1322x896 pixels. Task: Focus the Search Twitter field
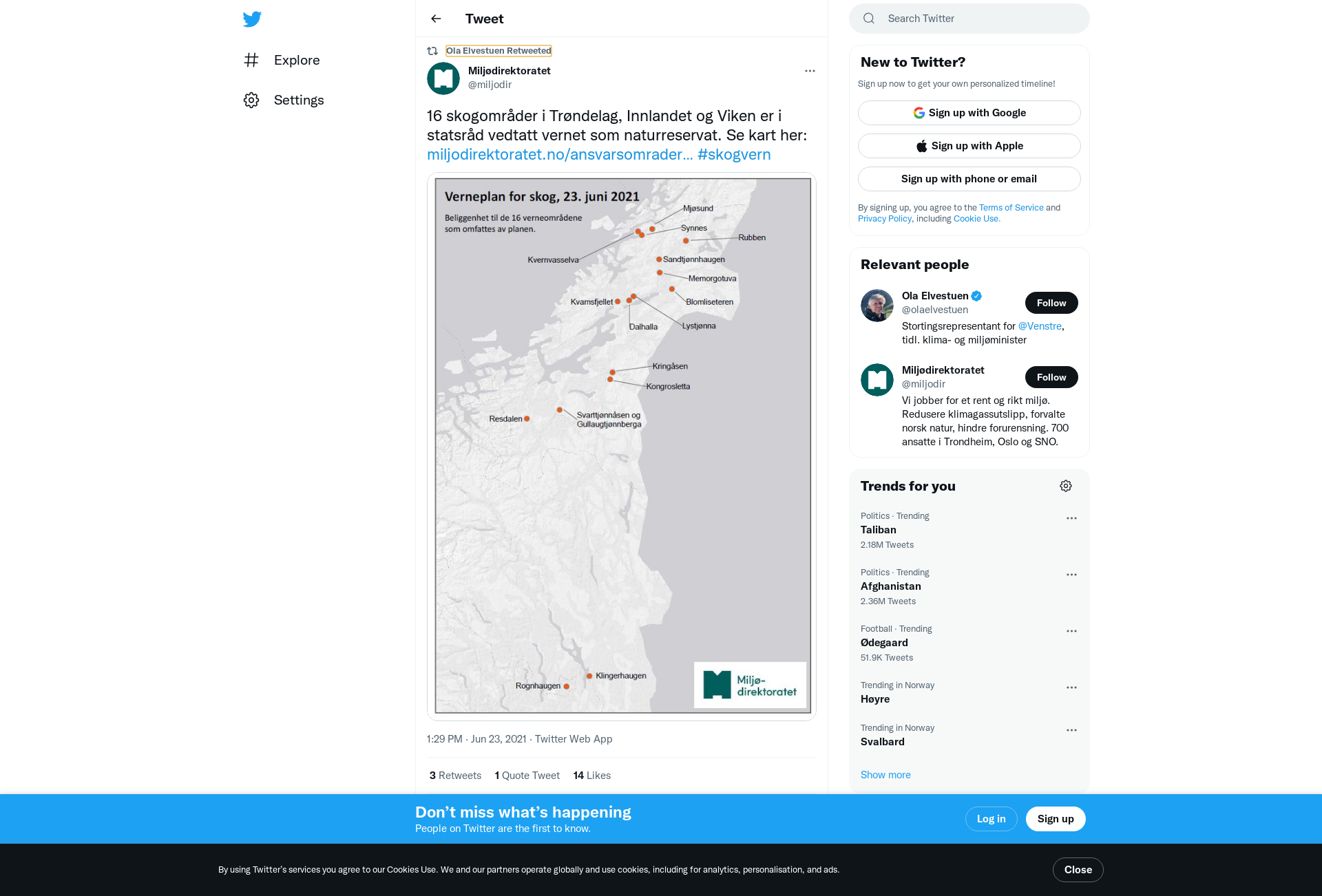(969, 19)
